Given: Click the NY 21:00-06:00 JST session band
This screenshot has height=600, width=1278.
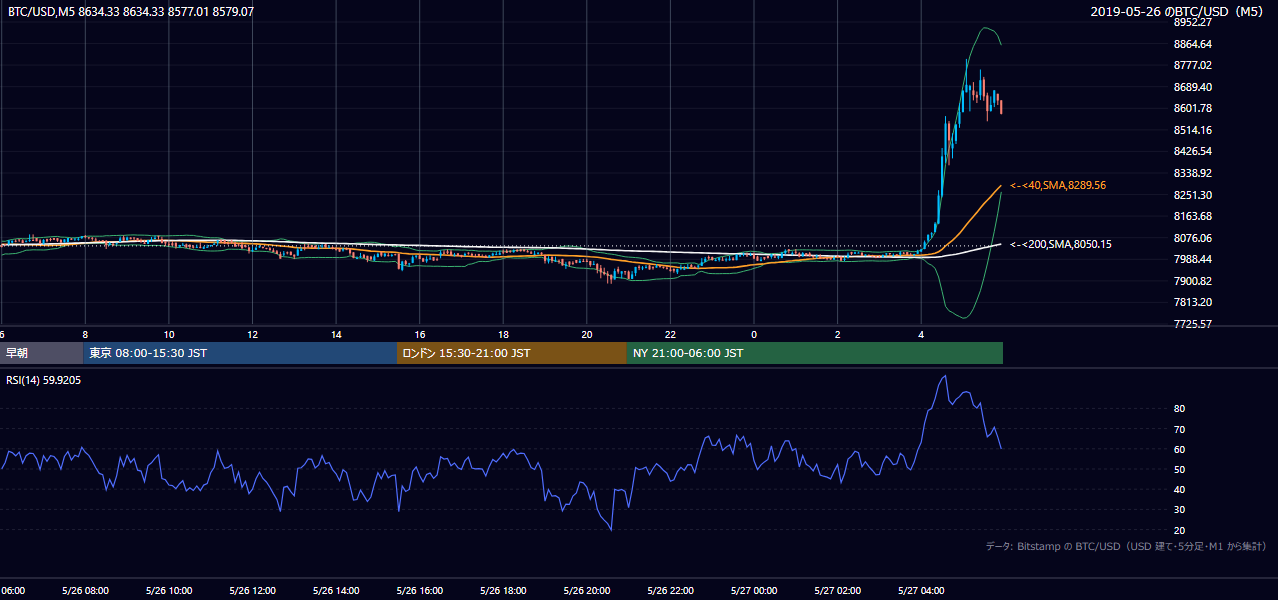Looking at the screenshot, I should [815, 353].
